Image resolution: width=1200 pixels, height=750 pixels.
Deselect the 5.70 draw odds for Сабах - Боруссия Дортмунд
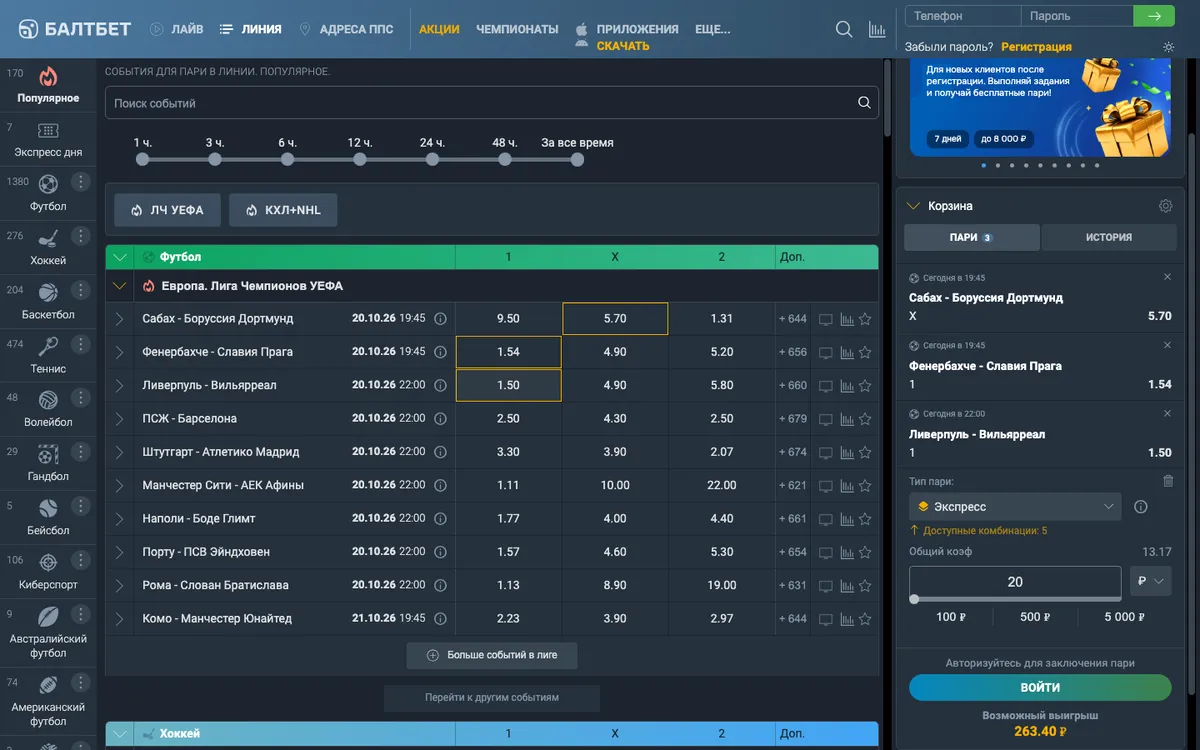pyautogui.click(x=615, y=319)
